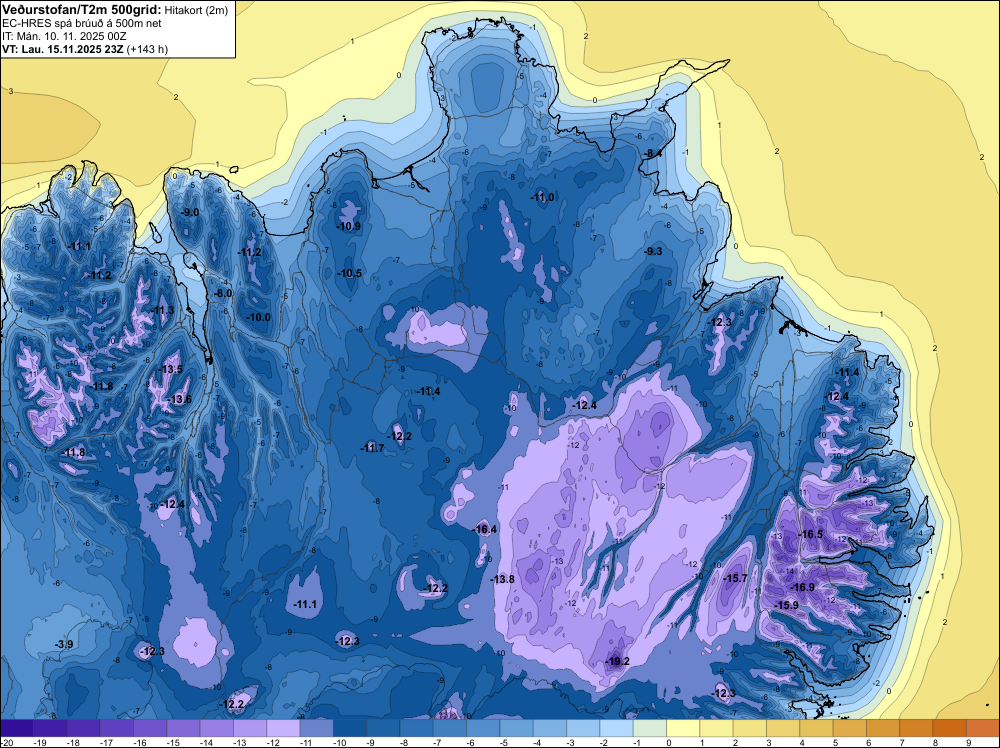Click the -10.5 temperature label
1000x748 pixels.
[349, 273]
